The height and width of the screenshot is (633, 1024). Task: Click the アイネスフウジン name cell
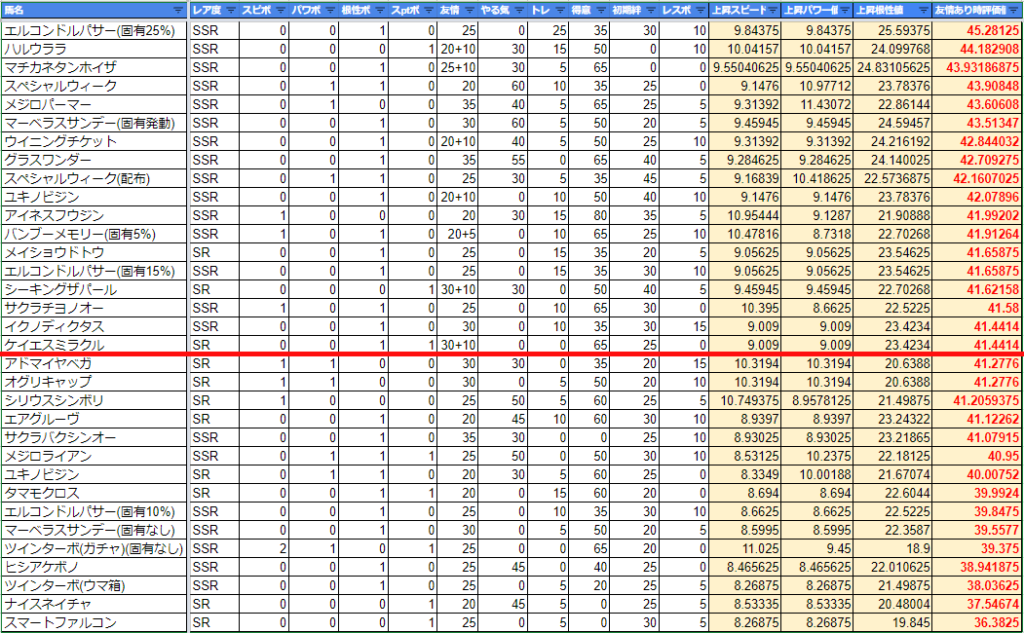pyautogui.click(x=95, y=216)
